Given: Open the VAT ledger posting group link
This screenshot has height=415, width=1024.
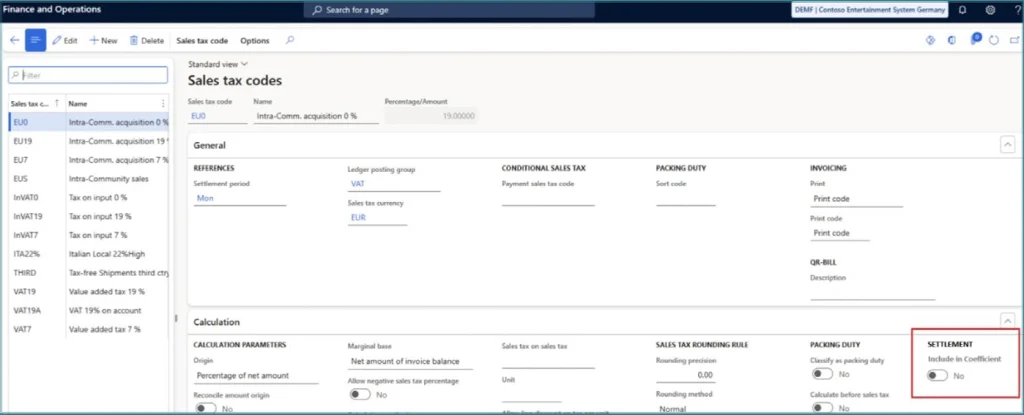Looking at the screenshot, I should [359, 184].
